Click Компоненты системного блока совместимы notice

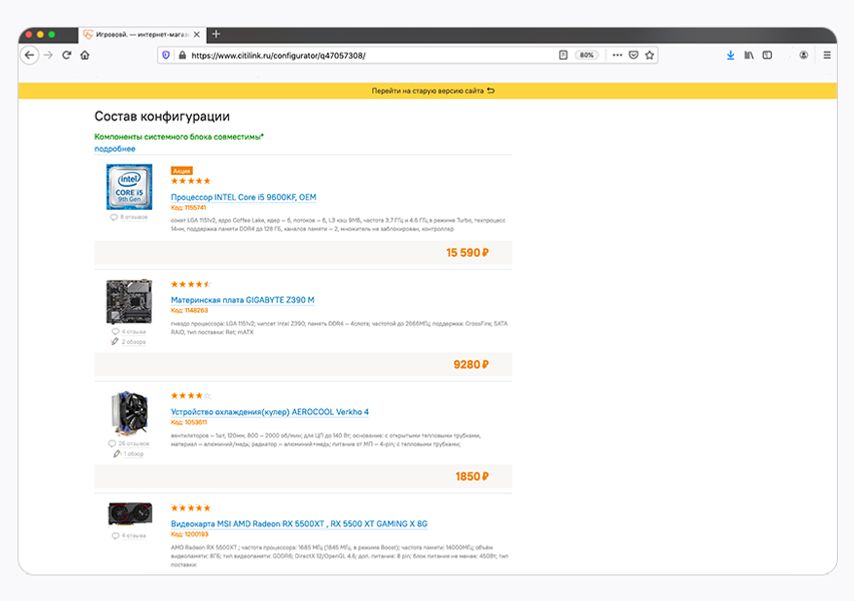click(179, 137)
